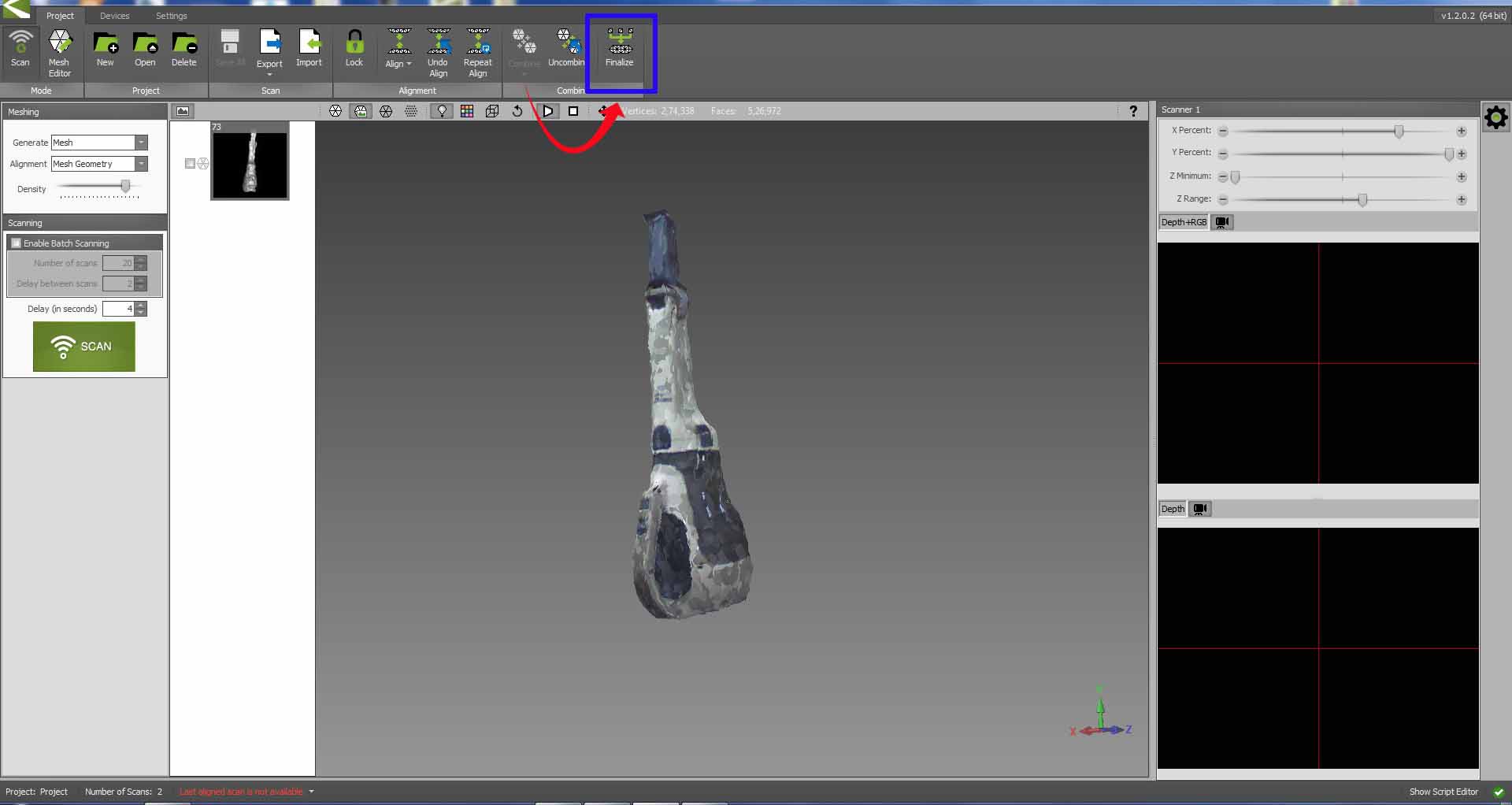Click camera icon beside Depth+RGB tab
The height and width of the screenshot is (805, 1512).
pyautogui.click(x=1222, y=222)
